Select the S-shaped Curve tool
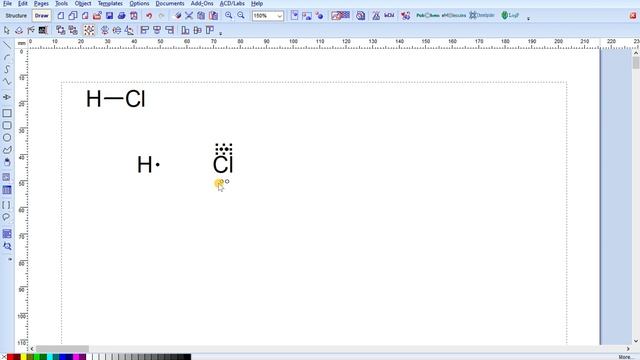640x360 pixels. (x=7, y=69)
